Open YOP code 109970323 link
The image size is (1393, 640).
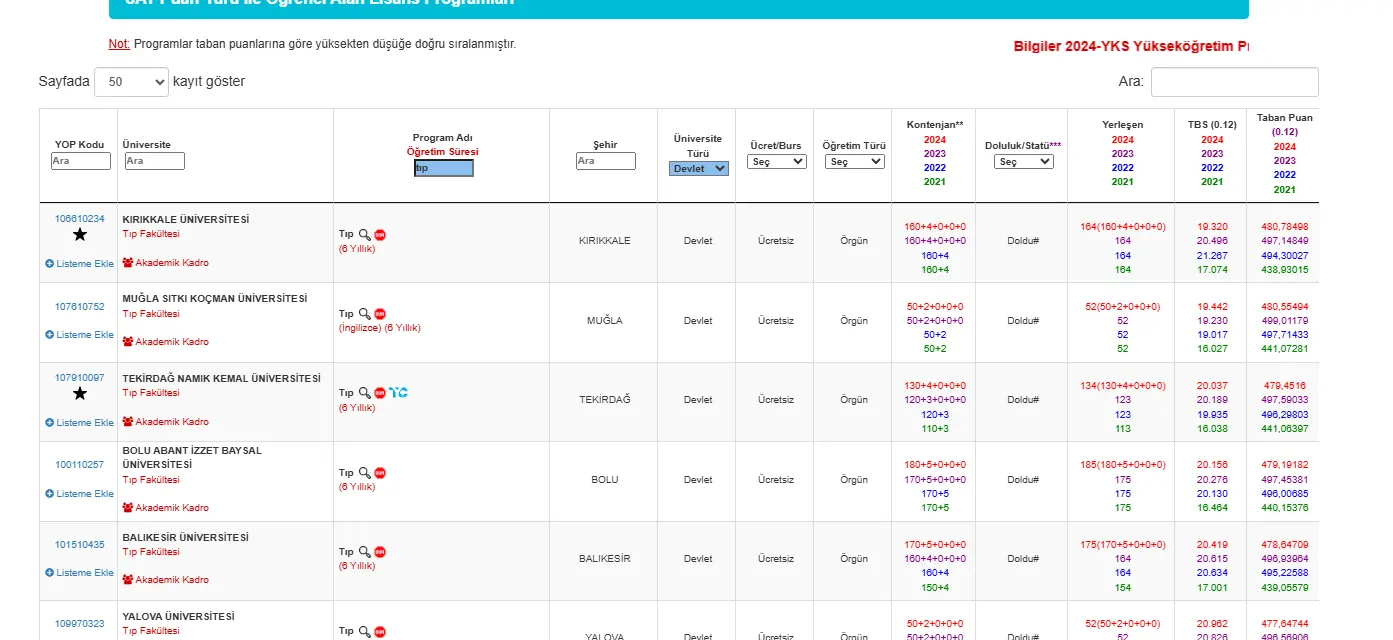point(80,624)
